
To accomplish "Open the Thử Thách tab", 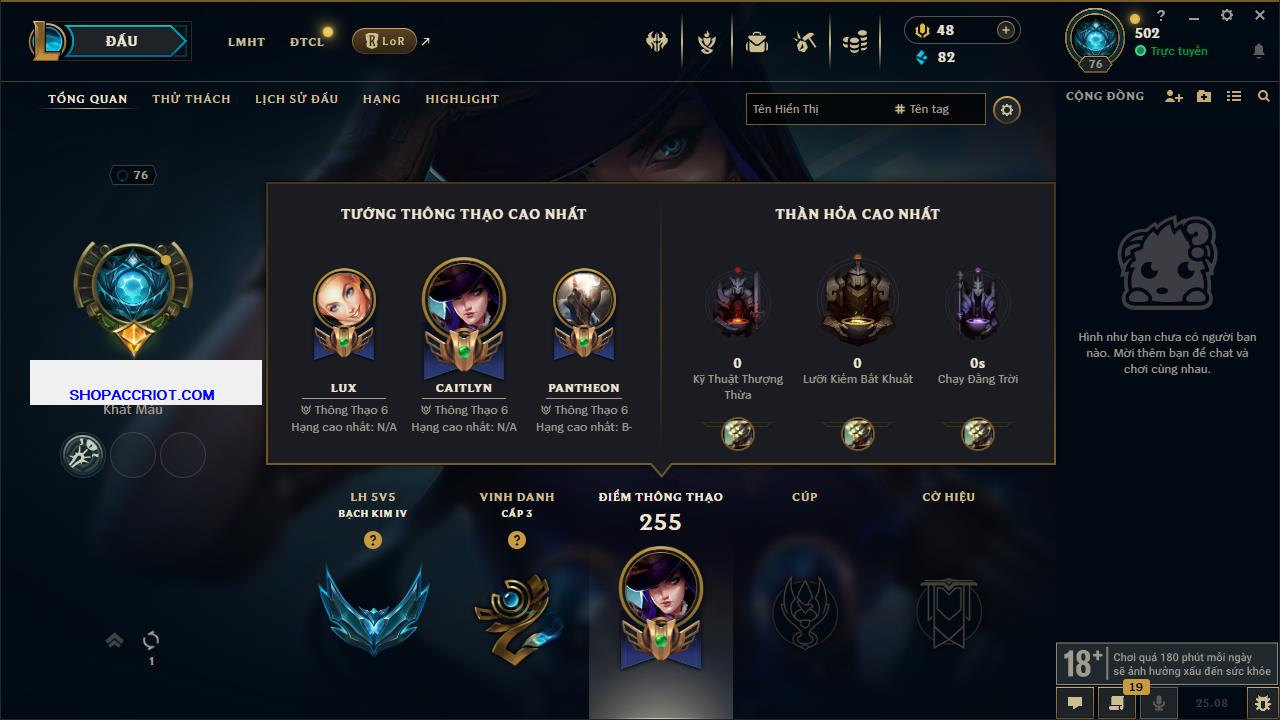I will 191,99.
